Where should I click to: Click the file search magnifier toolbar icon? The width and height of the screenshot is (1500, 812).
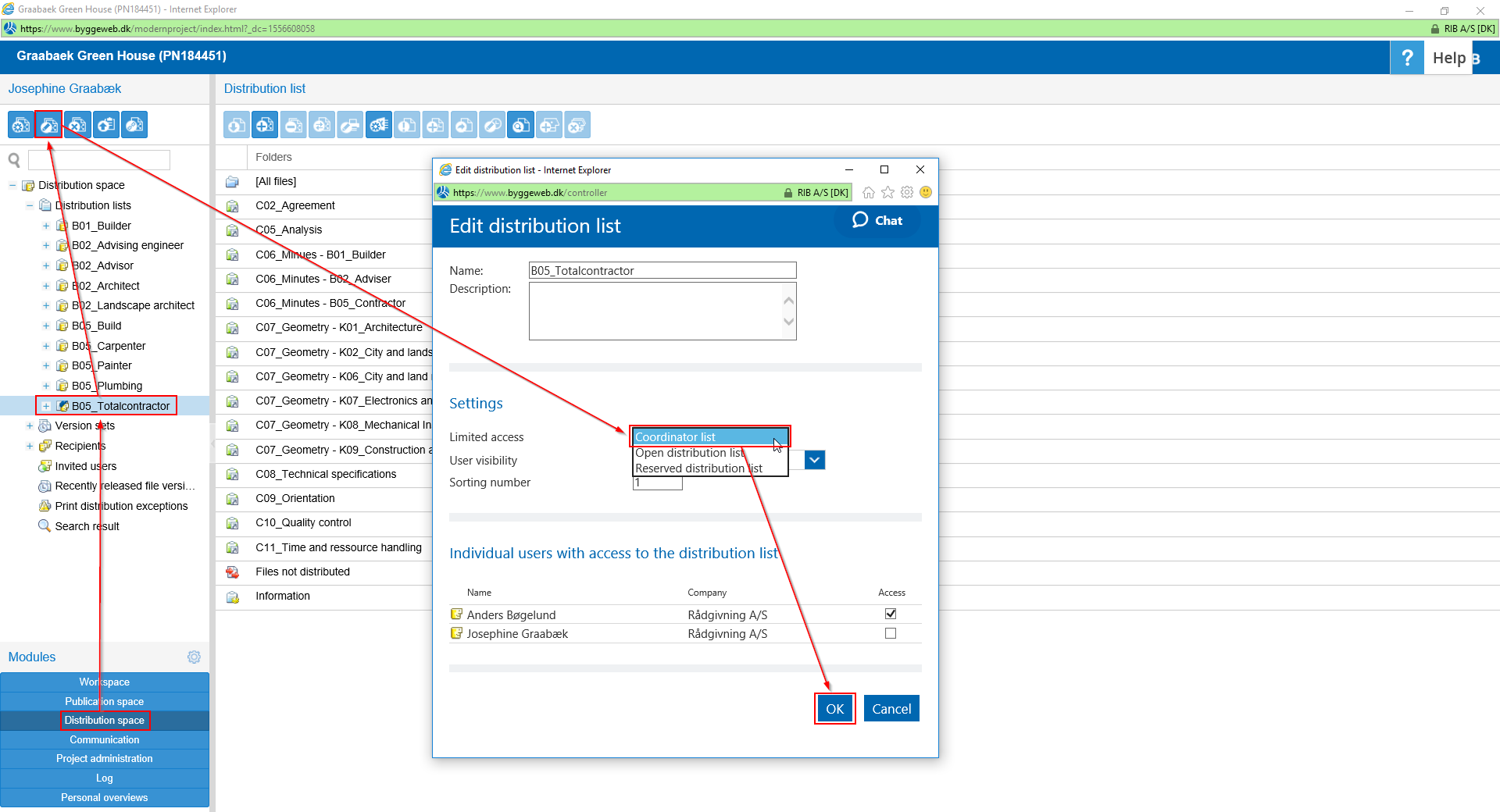pos(521,125)
